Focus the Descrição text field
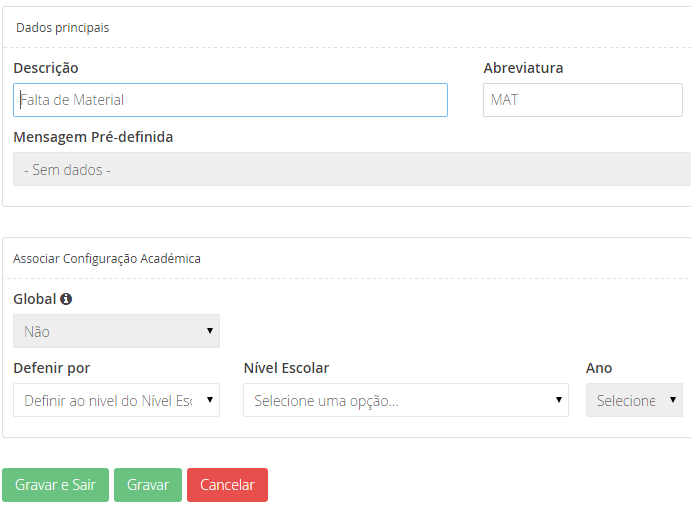The height and width of the screenshot is (510, 691). (x=230, y=100)
